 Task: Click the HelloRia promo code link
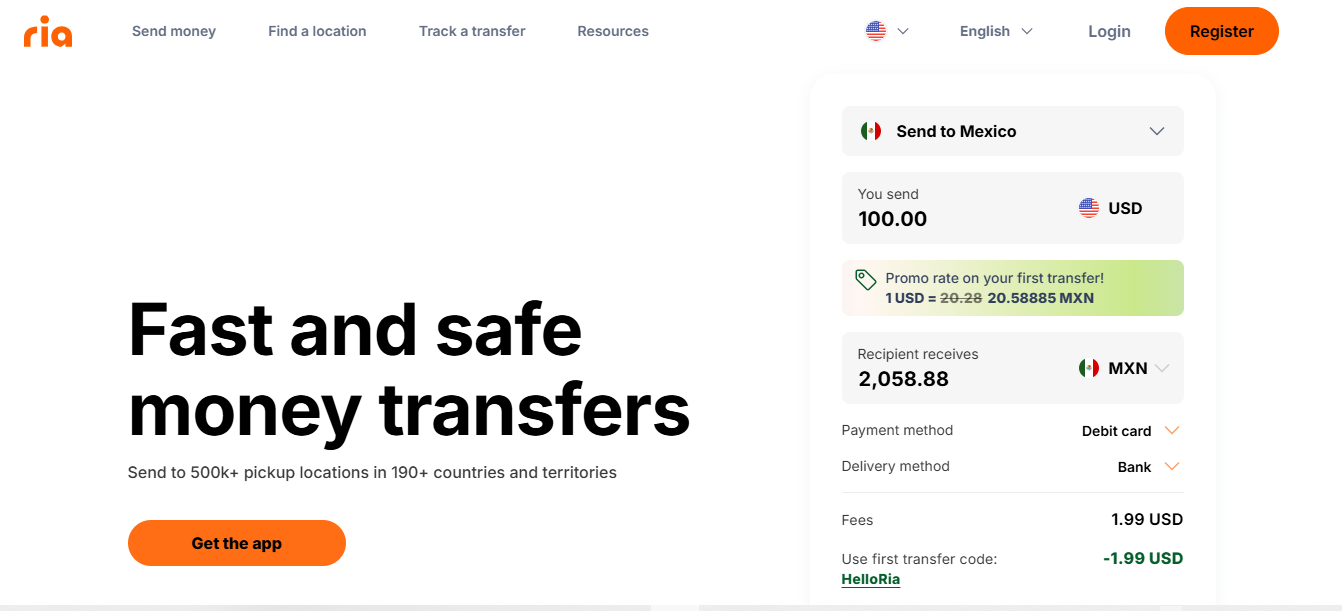coord(871,579)
